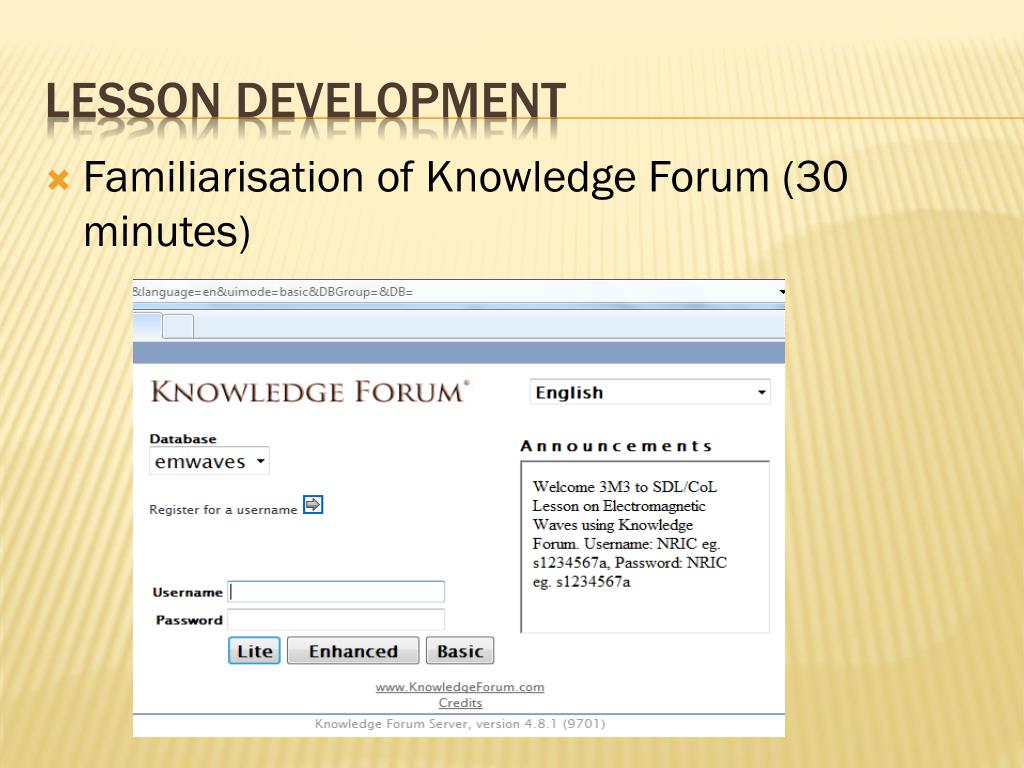This screenshot has width=1024, height=768.
Task: Log in with the Basic button
Action: 460,650
